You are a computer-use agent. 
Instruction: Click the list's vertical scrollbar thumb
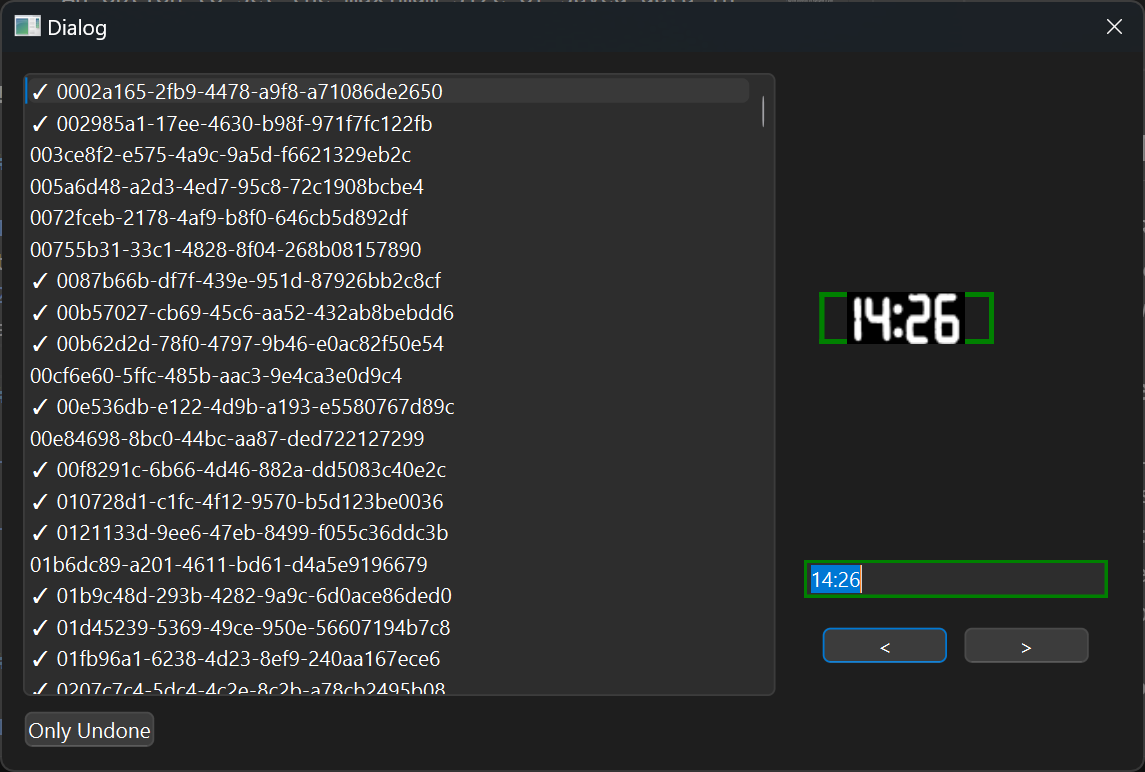(763, 112)
